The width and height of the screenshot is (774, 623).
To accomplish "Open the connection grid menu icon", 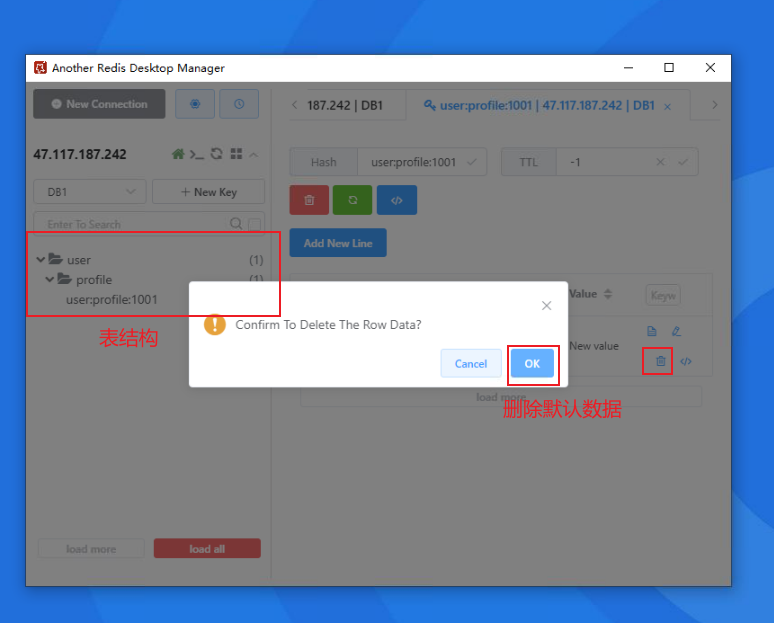I will (236, 154).
